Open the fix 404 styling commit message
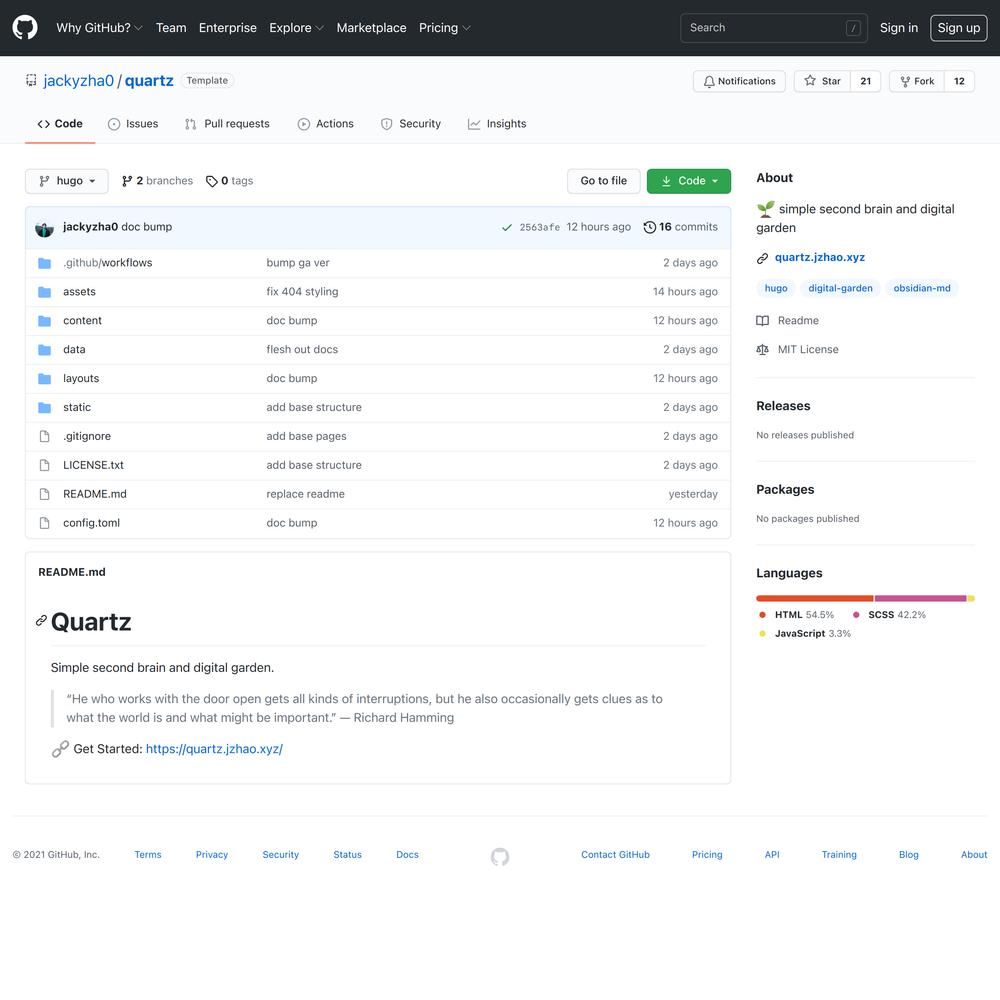Viewport: 1000px width, 1000px height. (x=302, y=291)
